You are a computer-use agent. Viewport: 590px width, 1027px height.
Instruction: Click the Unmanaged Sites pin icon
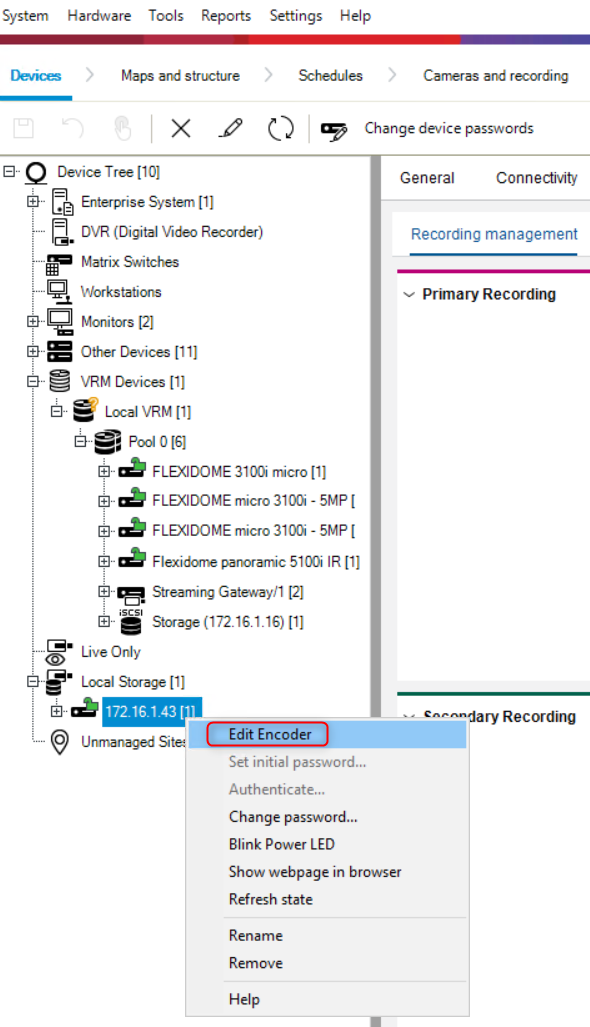tap(60, 742)
